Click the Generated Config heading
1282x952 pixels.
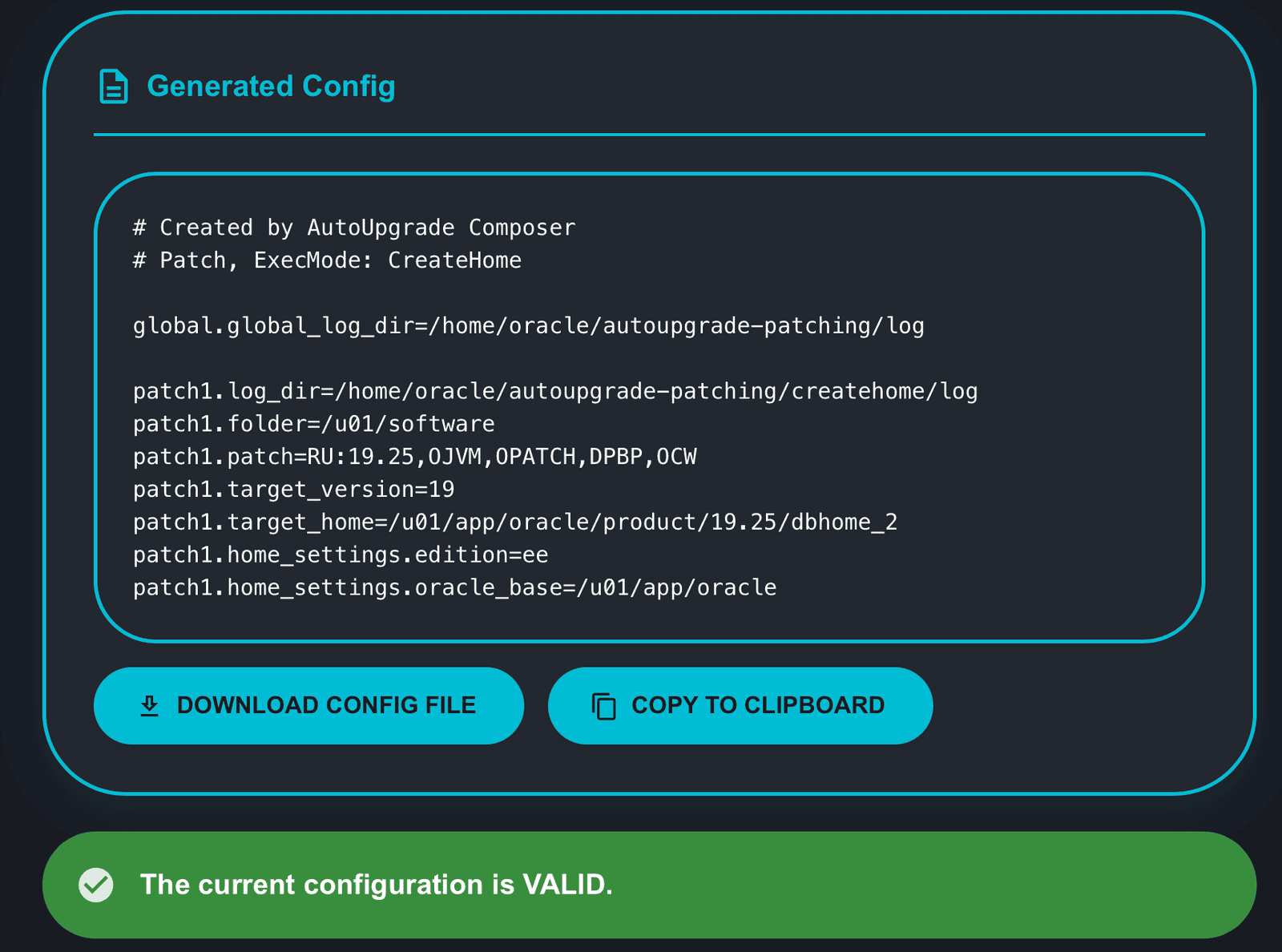(271, 87)
